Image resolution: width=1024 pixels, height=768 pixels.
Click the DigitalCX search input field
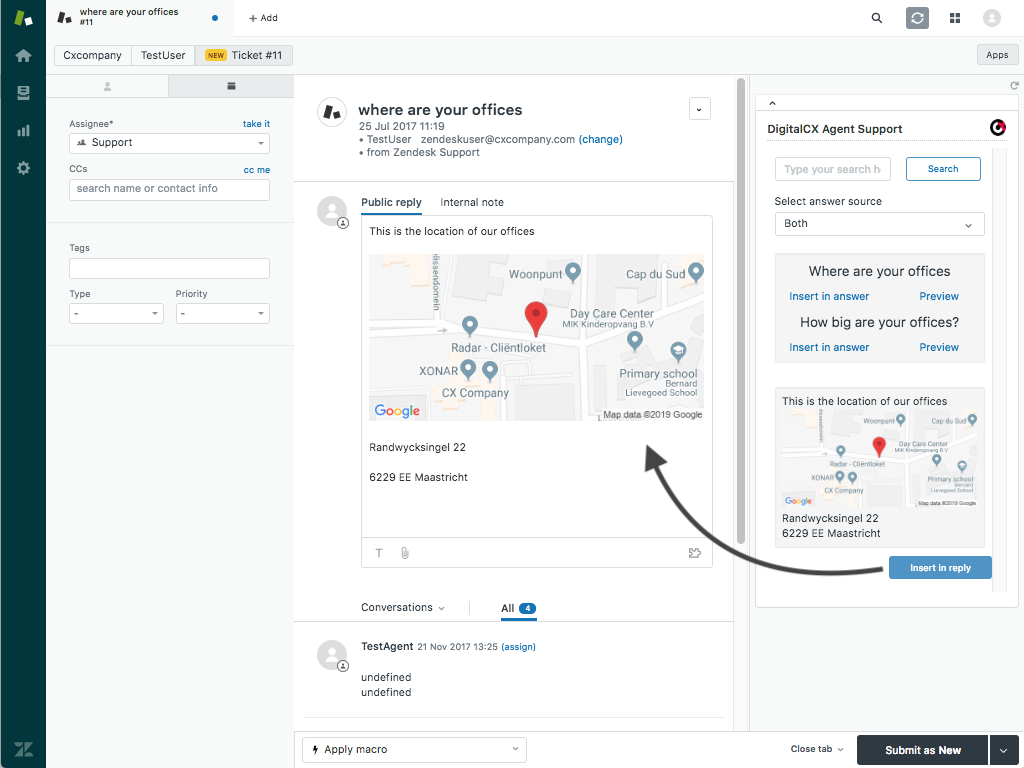coord(833,169)
